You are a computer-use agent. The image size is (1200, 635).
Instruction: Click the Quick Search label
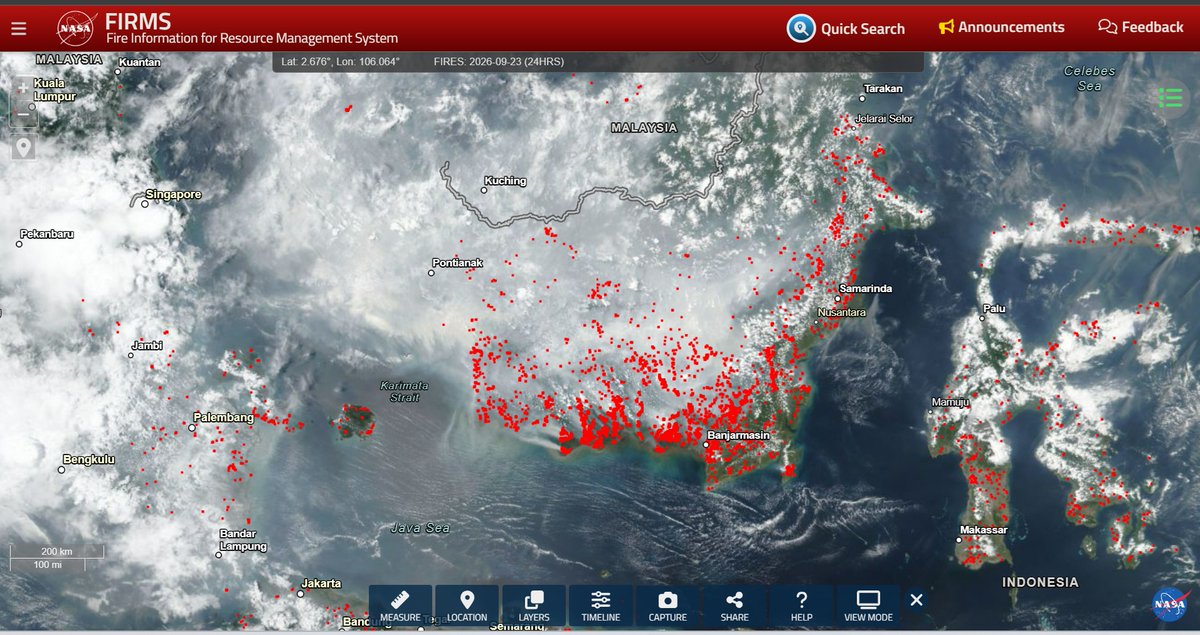tap(863, 29)
